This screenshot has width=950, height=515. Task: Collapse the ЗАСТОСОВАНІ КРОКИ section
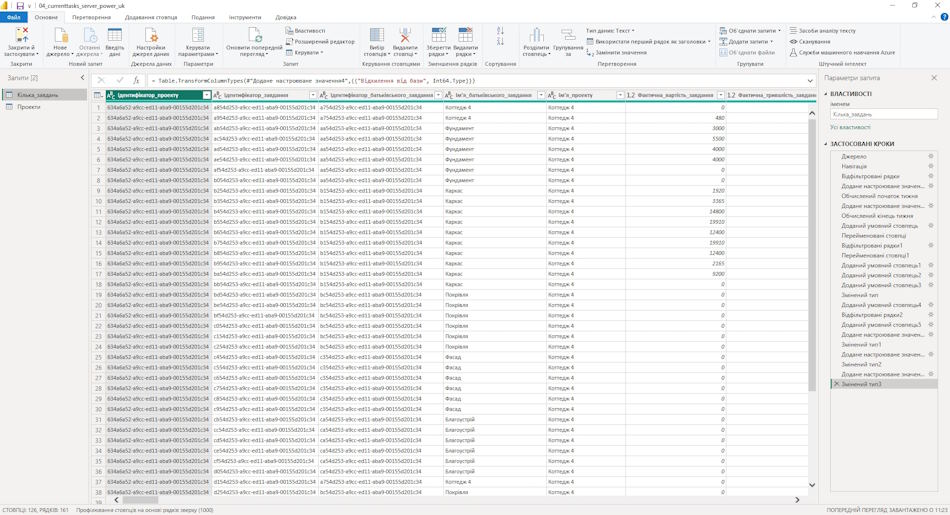826,144
